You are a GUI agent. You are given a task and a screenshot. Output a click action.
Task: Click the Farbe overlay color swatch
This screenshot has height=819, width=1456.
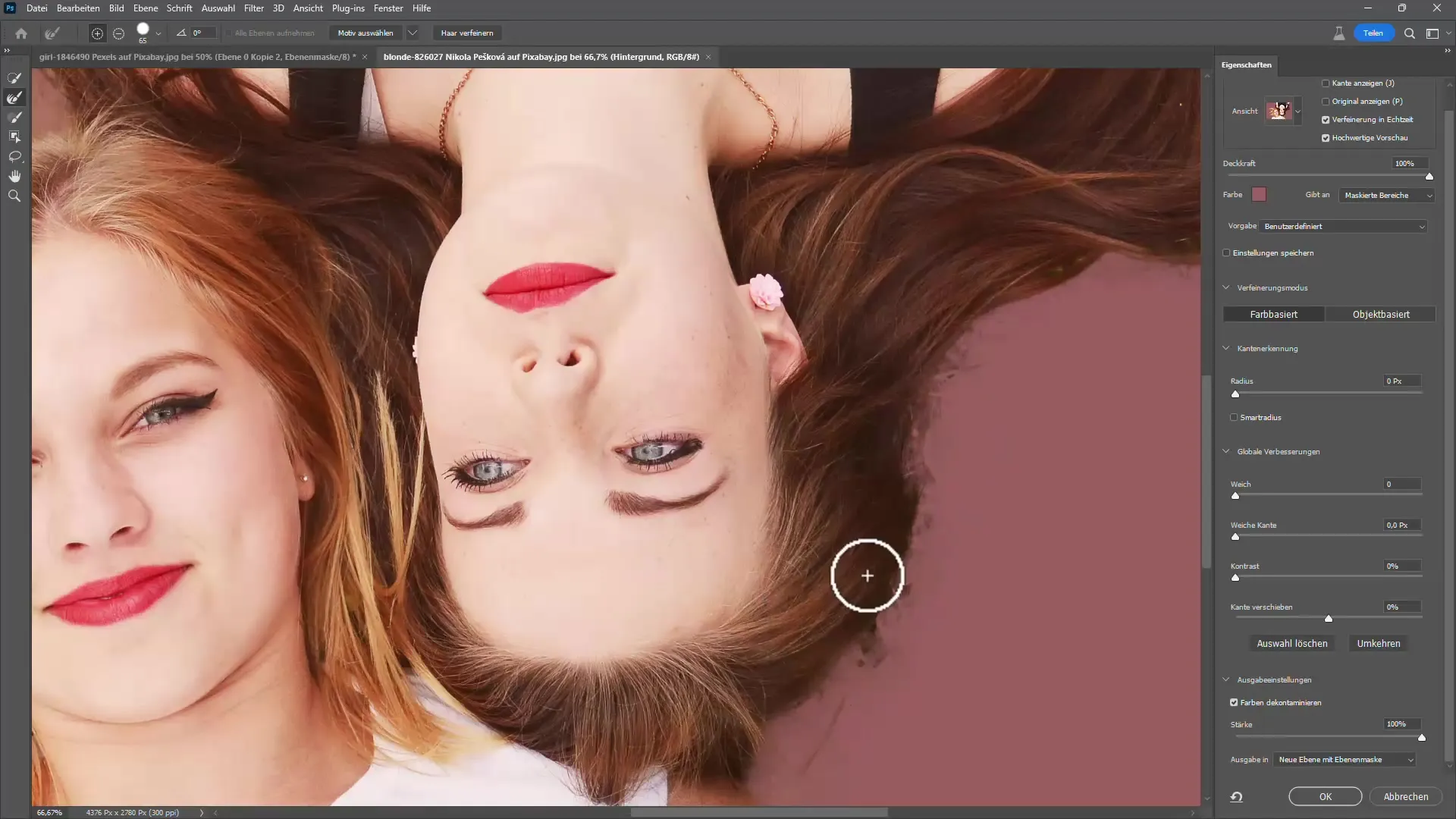pos(1259,195)
